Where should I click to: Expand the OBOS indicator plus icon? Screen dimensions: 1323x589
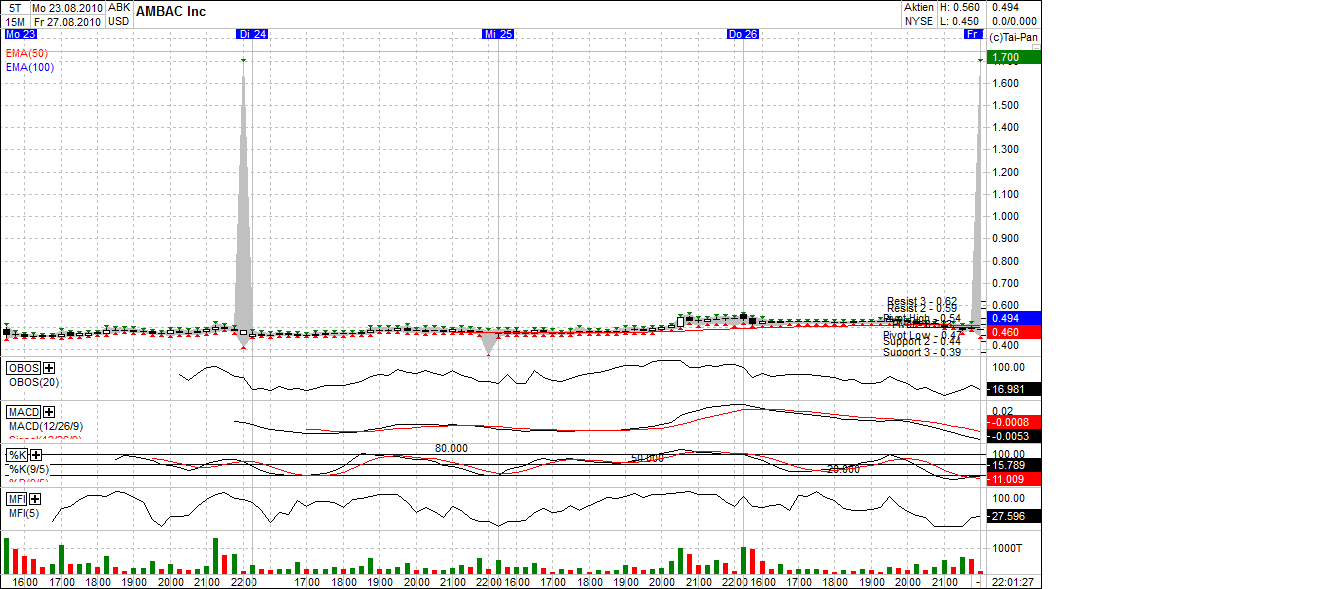[x=49, y=368]
